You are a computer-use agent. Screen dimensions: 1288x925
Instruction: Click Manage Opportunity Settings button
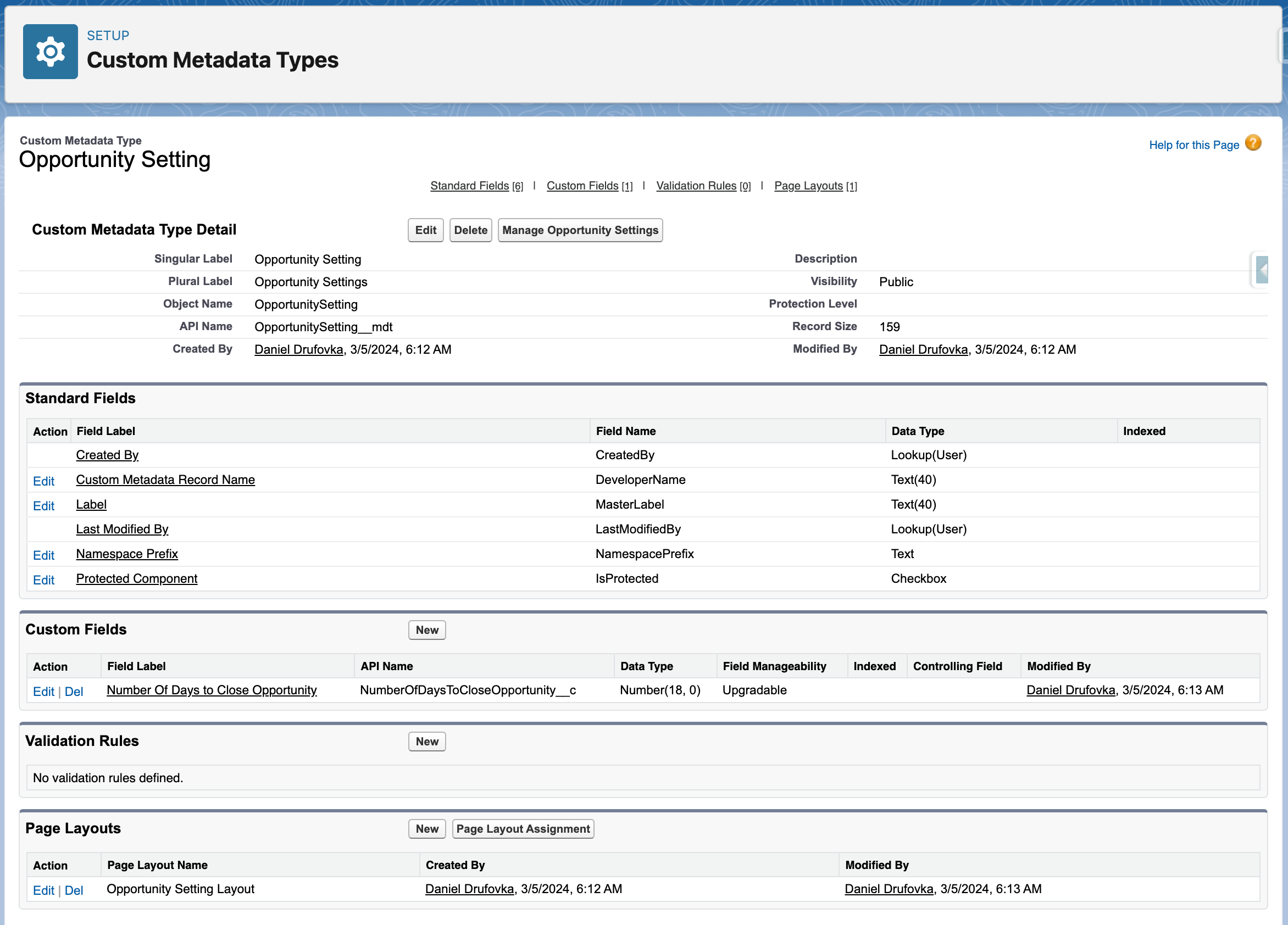(x=580, y=230)
